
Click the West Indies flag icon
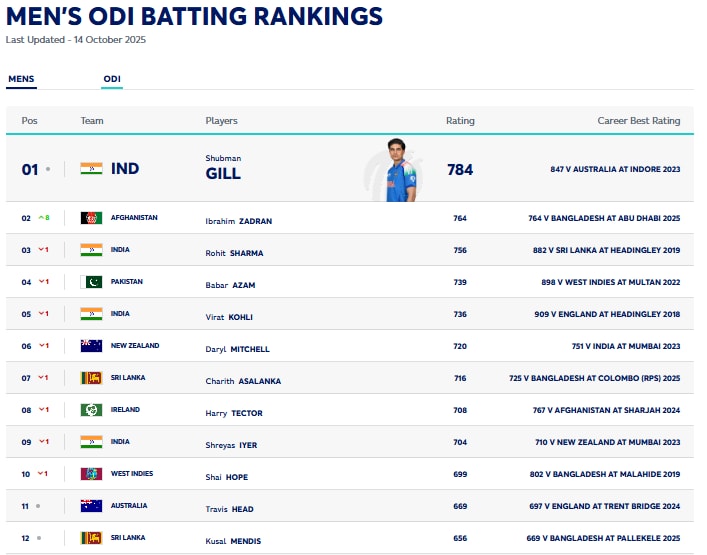(x=91, y=474)
